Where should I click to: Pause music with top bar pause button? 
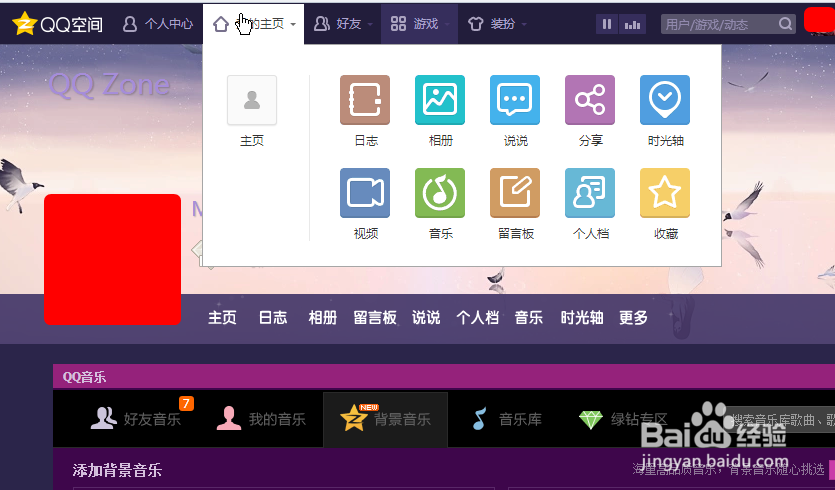(607, 24)
